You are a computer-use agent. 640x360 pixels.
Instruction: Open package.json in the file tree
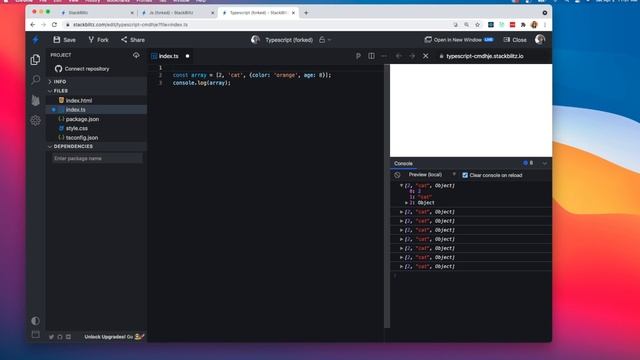(82, 119)
